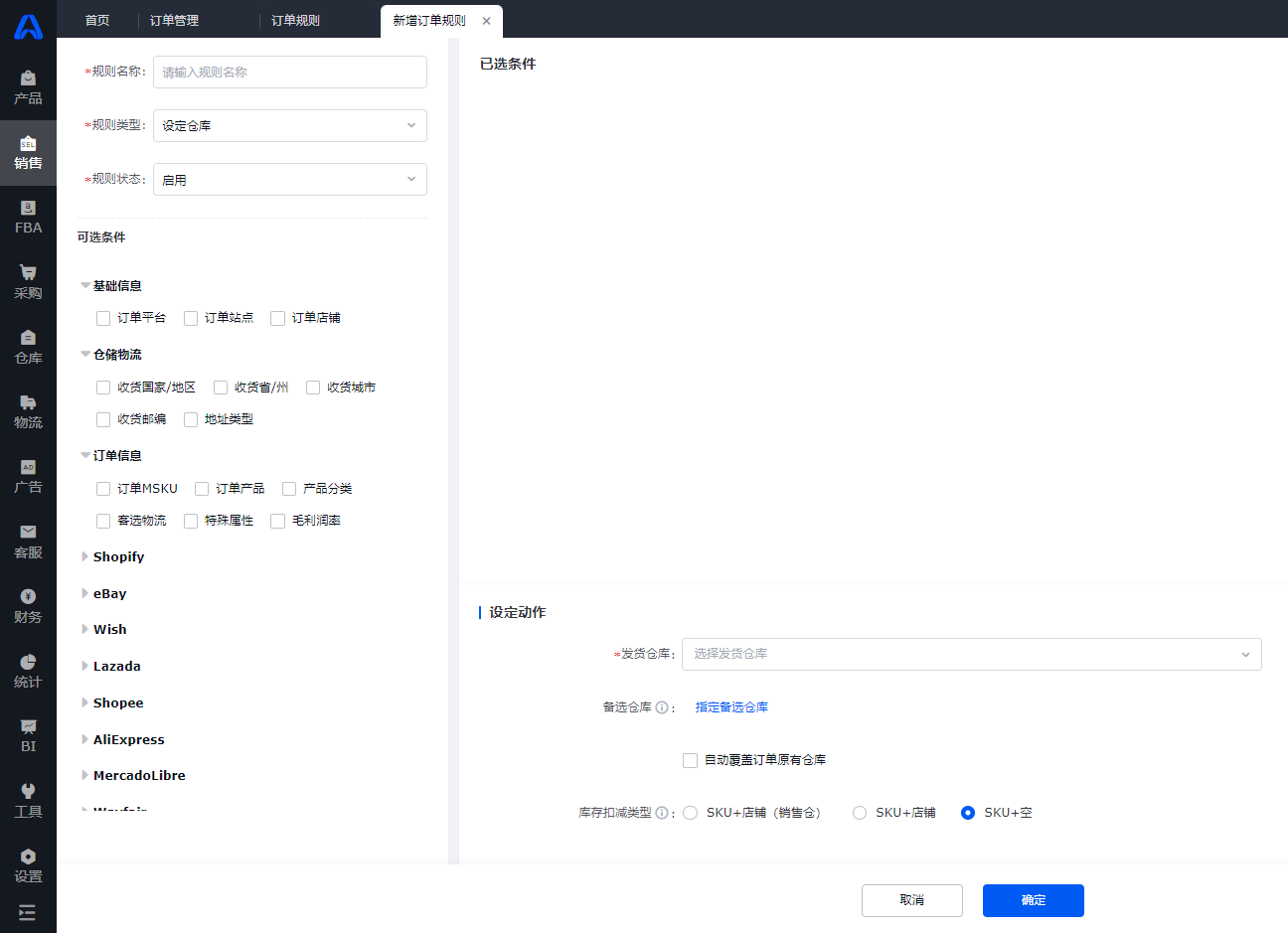Open the 财务 sidebar module

[28, 606]
